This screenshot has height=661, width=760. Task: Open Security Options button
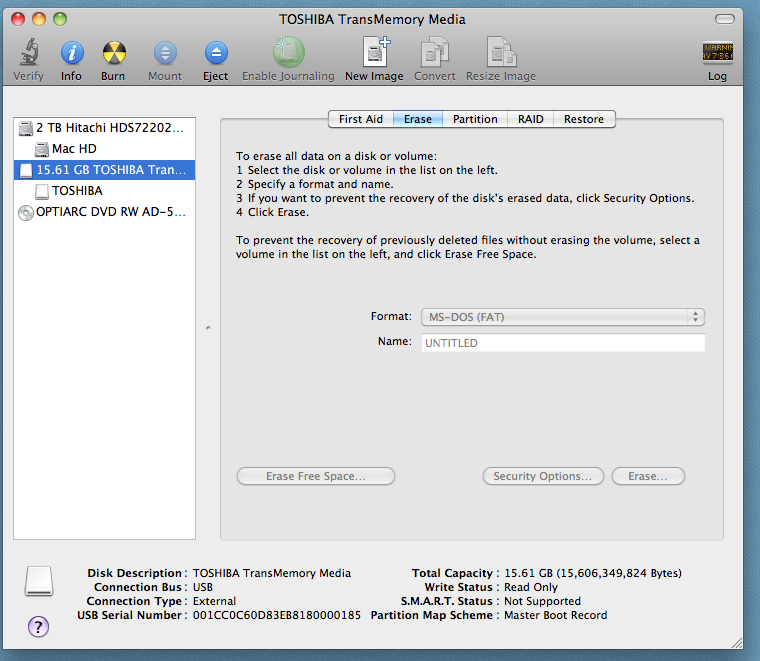click(x=543, y=476)
